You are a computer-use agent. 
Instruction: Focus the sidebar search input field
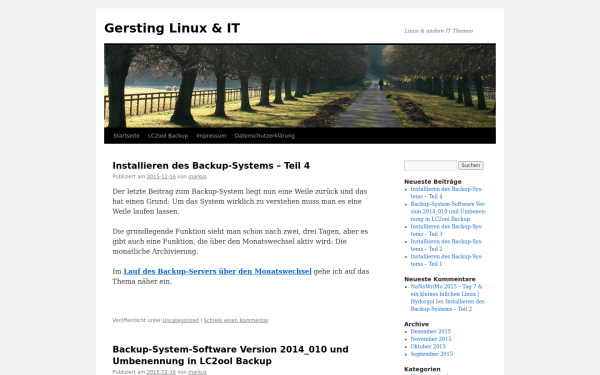pos(430,165)
